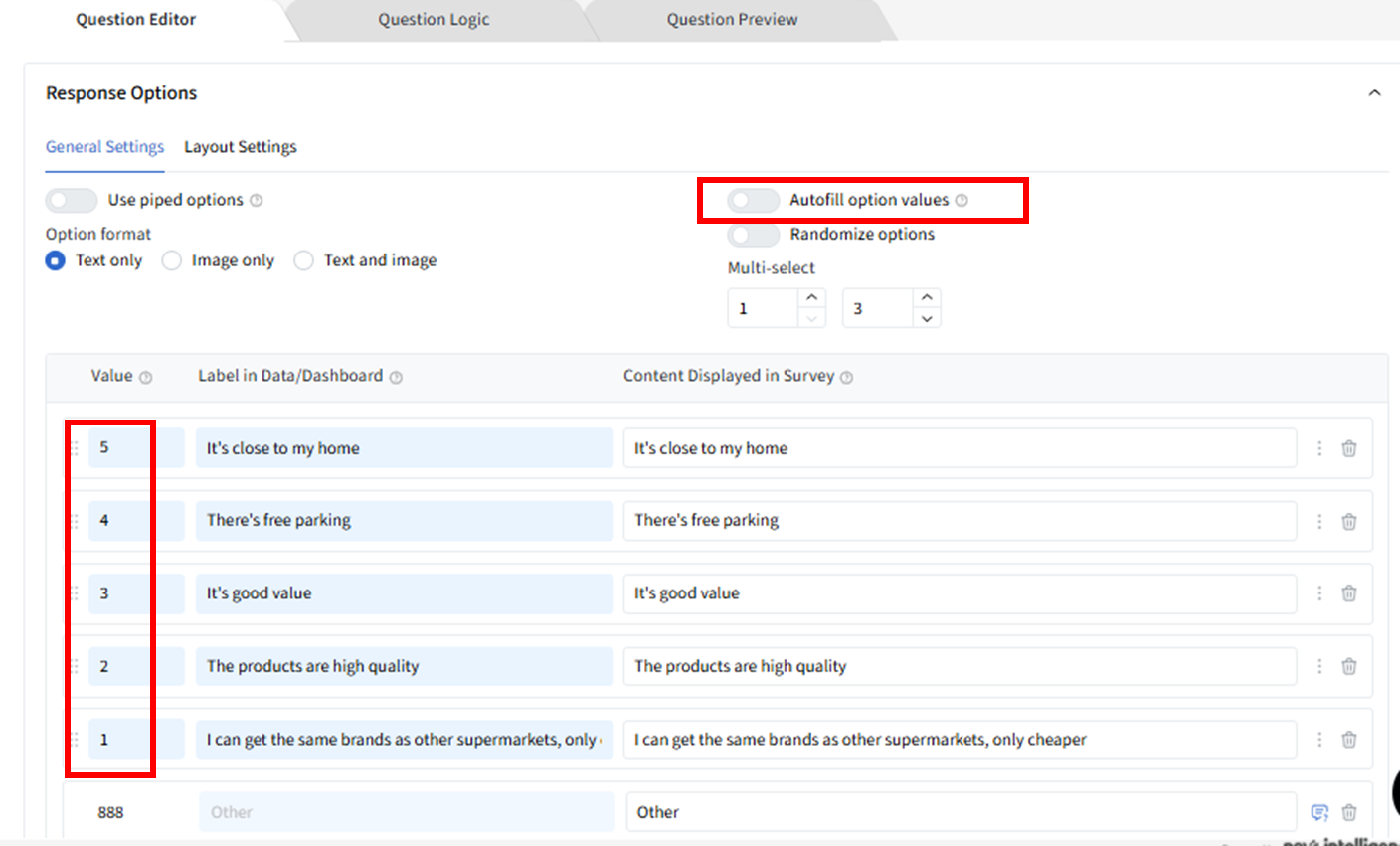Select the "Image only" option format
This screenshot has height=846, width=1400.
pos(172,260)
